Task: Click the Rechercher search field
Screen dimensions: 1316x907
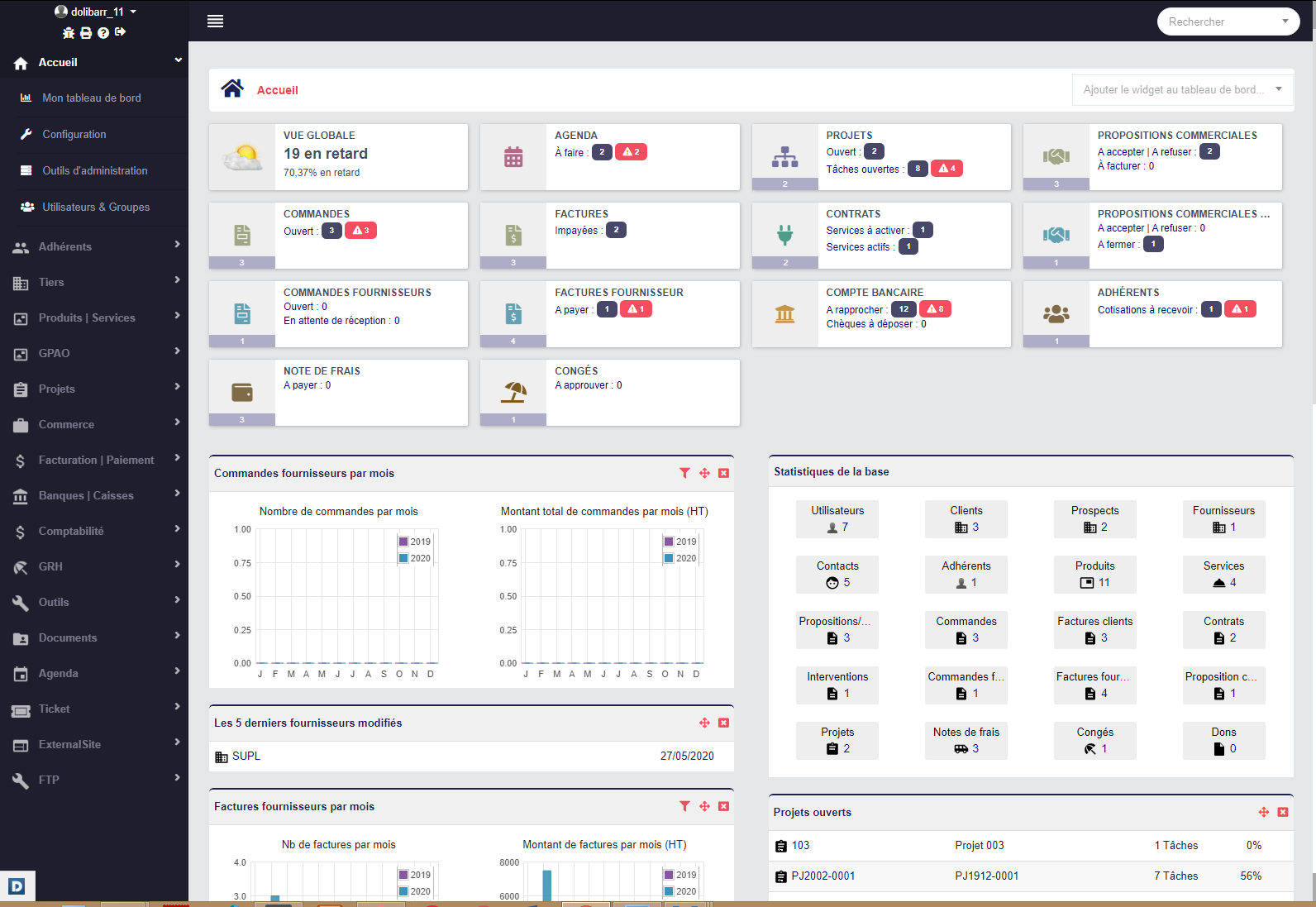Action: click(x=1222, y=21)
